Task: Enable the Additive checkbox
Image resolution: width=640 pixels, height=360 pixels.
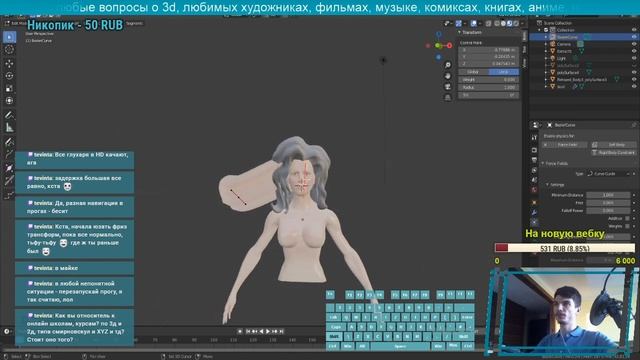Action: (627, 218)
